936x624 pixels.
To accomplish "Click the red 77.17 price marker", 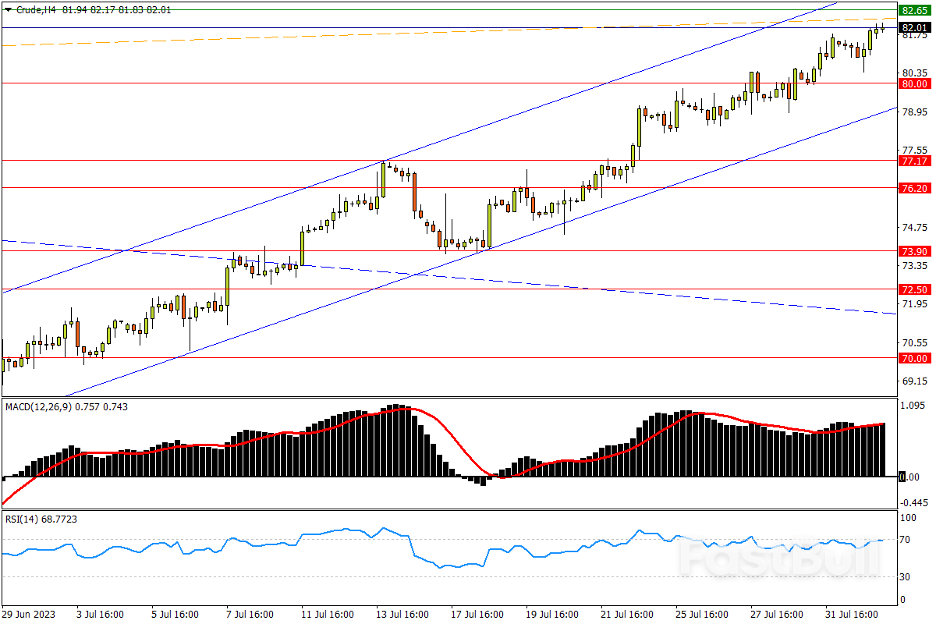I will pos(911,161).
